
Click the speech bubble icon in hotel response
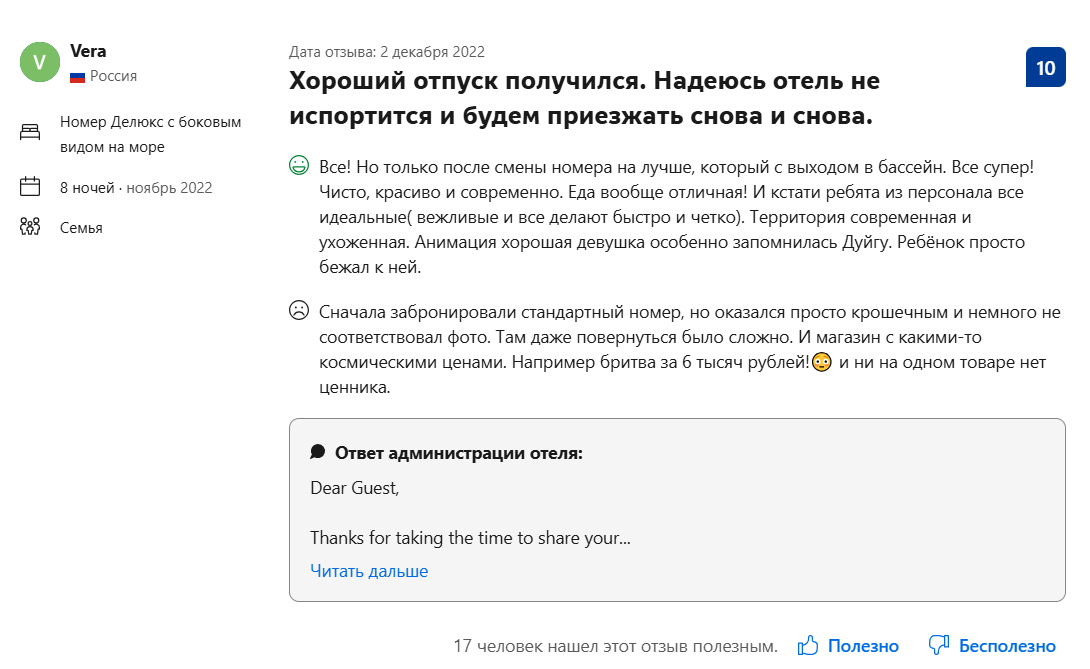[318, 452]
